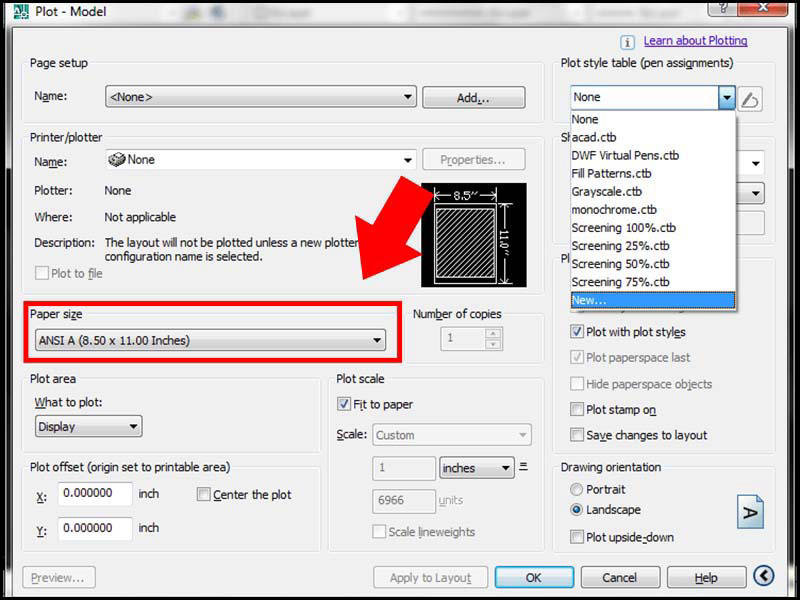Collapse the plot style table dropdown arrow
800x600 pixels.
pyautogui.click(x=727, y=97)
